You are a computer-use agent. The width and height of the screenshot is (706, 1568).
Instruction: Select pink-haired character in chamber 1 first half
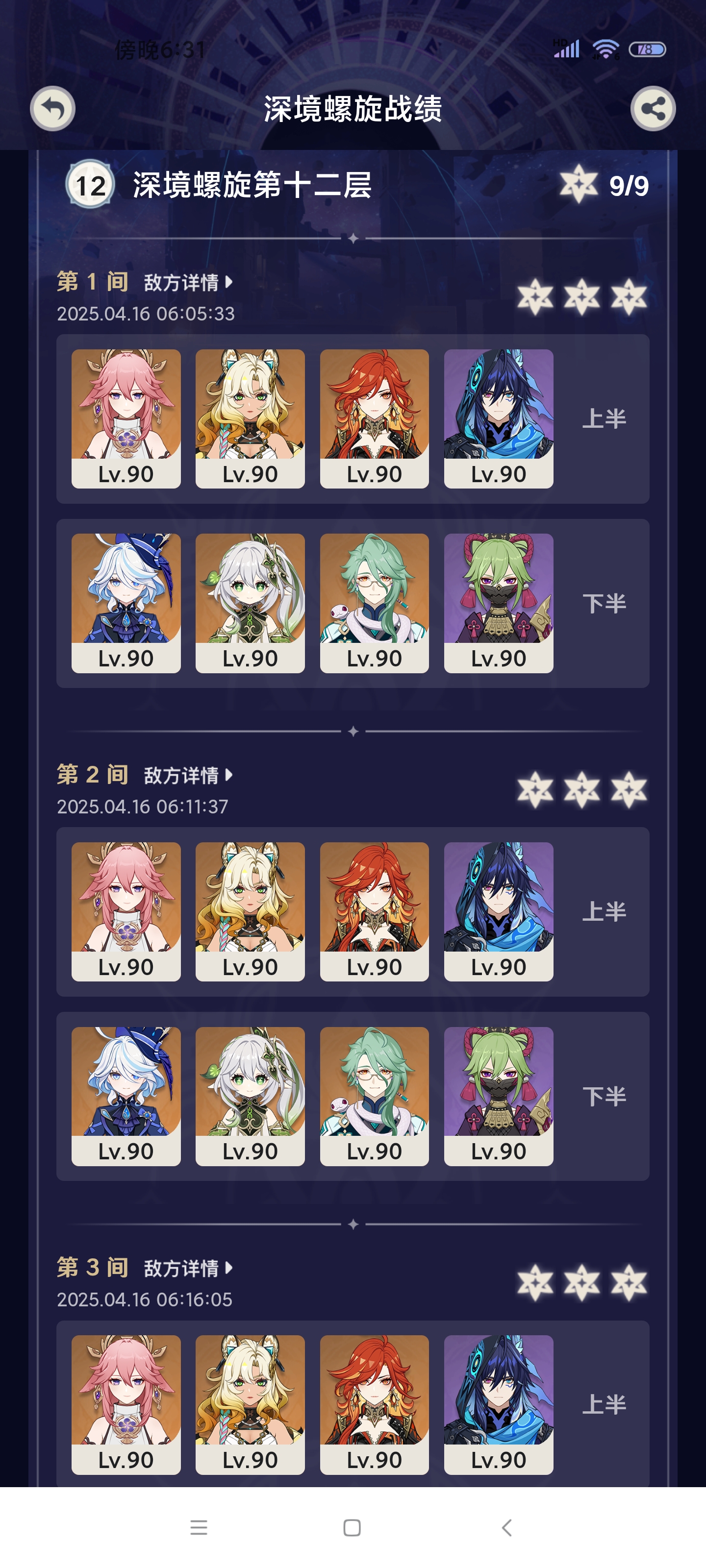point(126,419)
